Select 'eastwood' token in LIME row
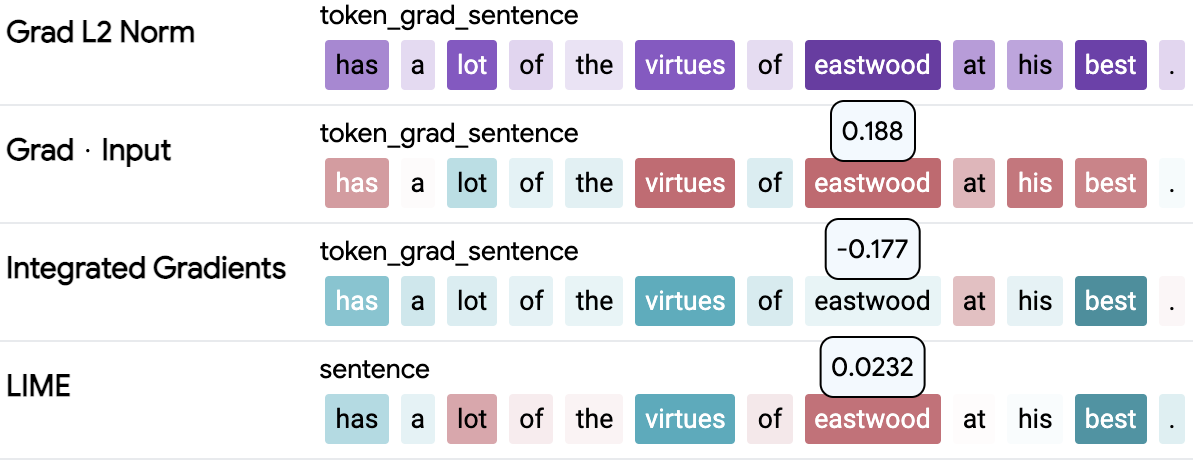The height and width of the screenshot is (460, 1193). [x=872, y=419]
